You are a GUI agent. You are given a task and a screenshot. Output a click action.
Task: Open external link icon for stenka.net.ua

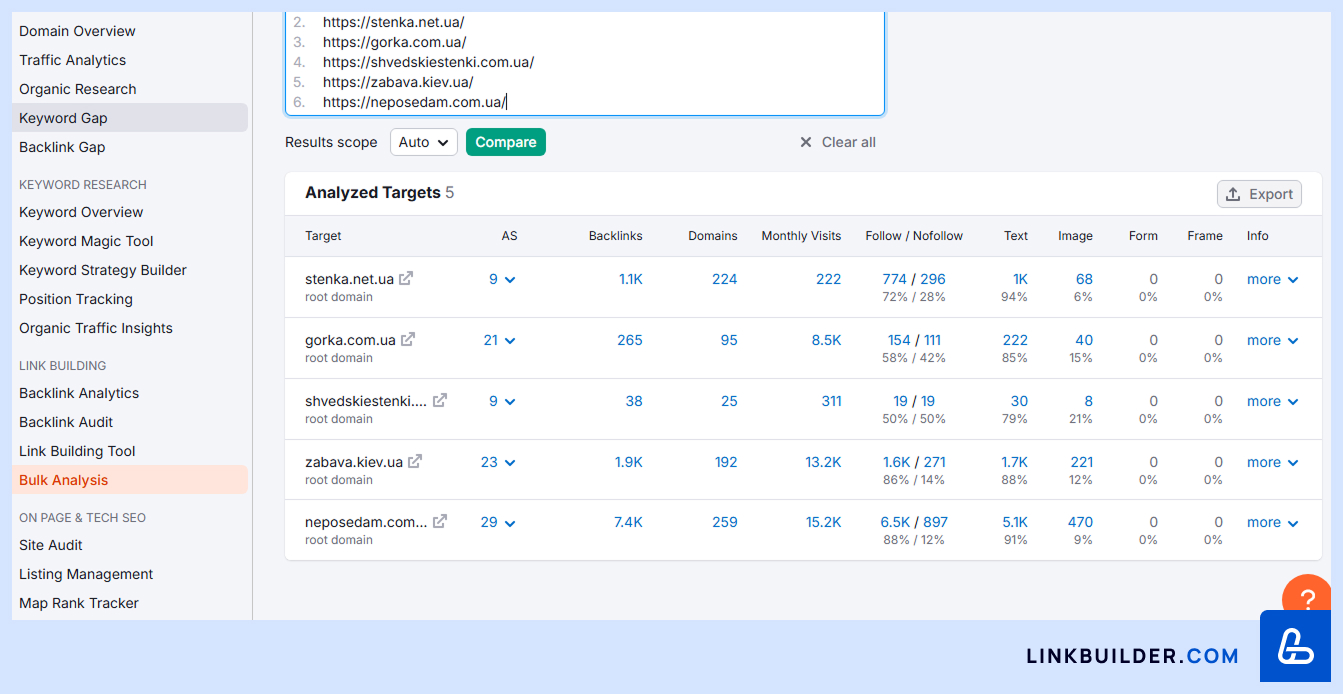(x=406, y=279)
